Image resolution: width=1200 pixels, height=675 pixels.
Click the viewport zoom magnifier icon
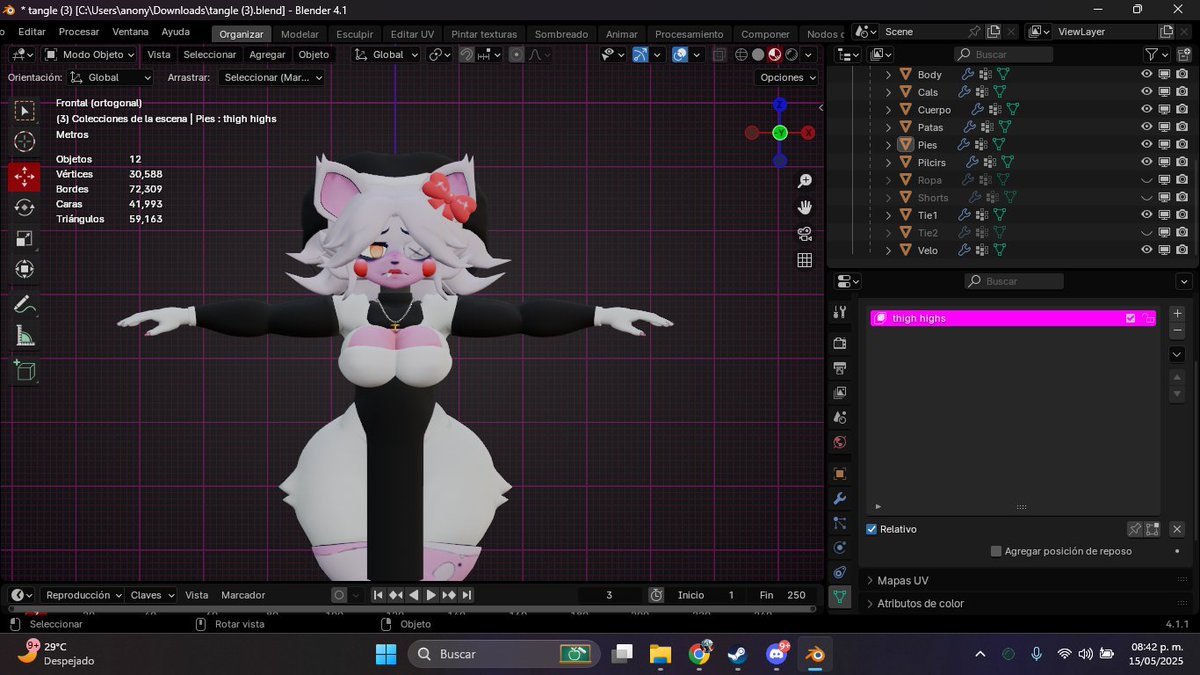[804, 181]
